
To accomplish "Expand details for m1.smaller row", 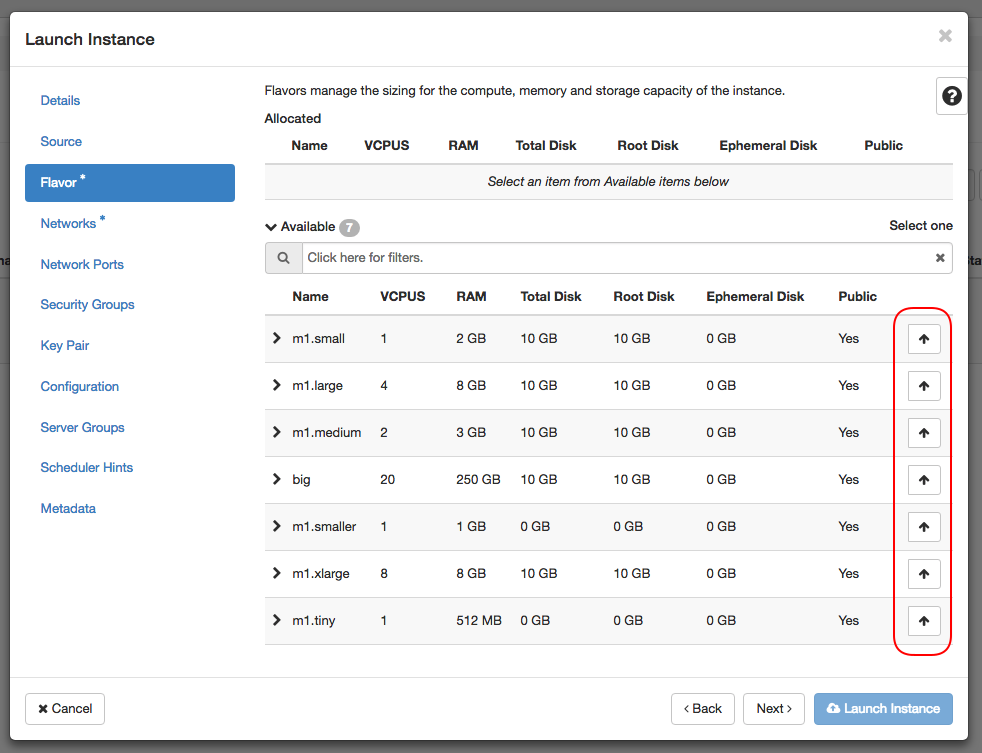I will coord(276,526).
